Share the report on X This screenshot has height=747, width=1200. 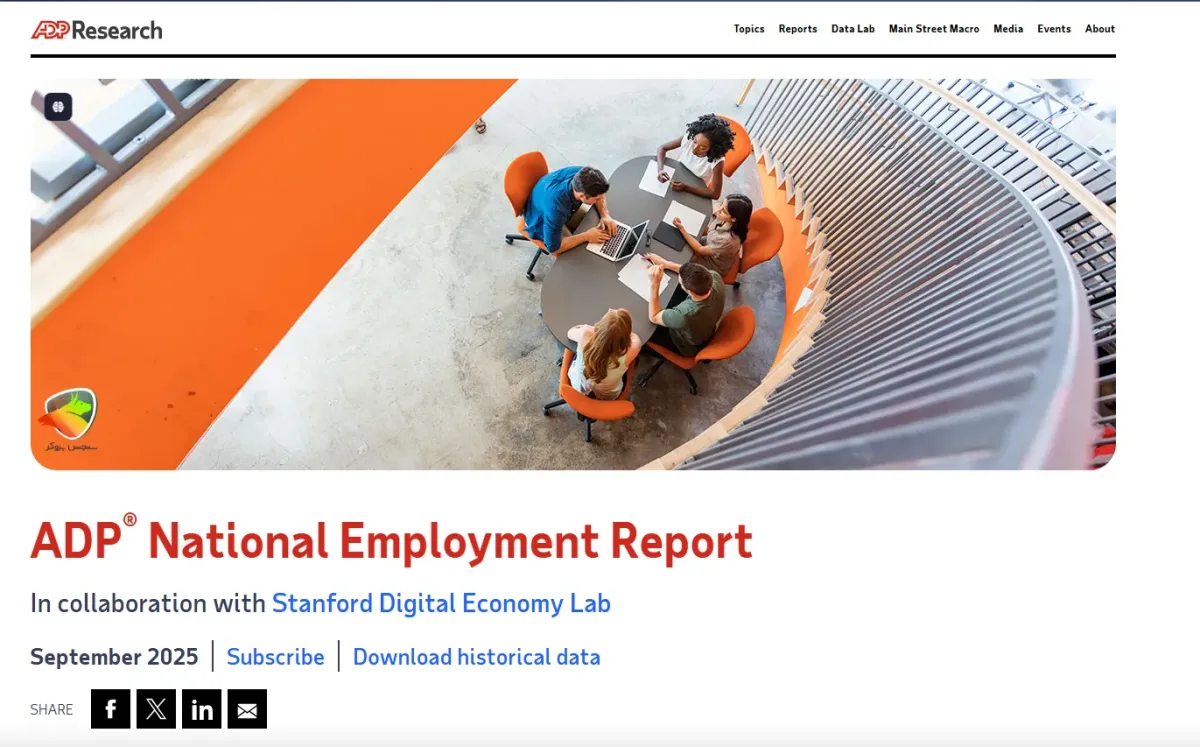point(156,709)
